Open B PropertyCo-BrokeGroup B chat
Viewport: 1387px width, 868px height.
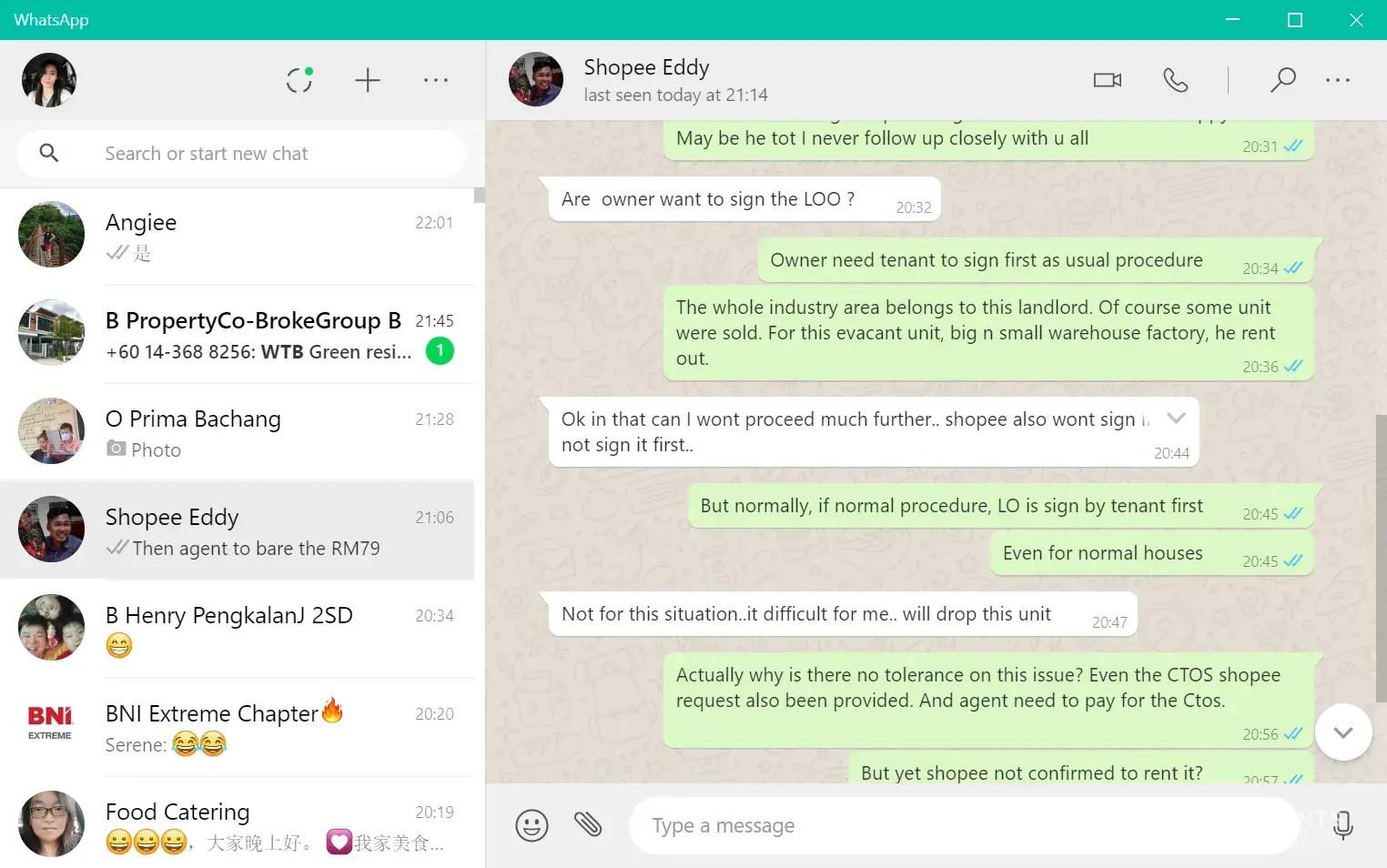(237, 335)
